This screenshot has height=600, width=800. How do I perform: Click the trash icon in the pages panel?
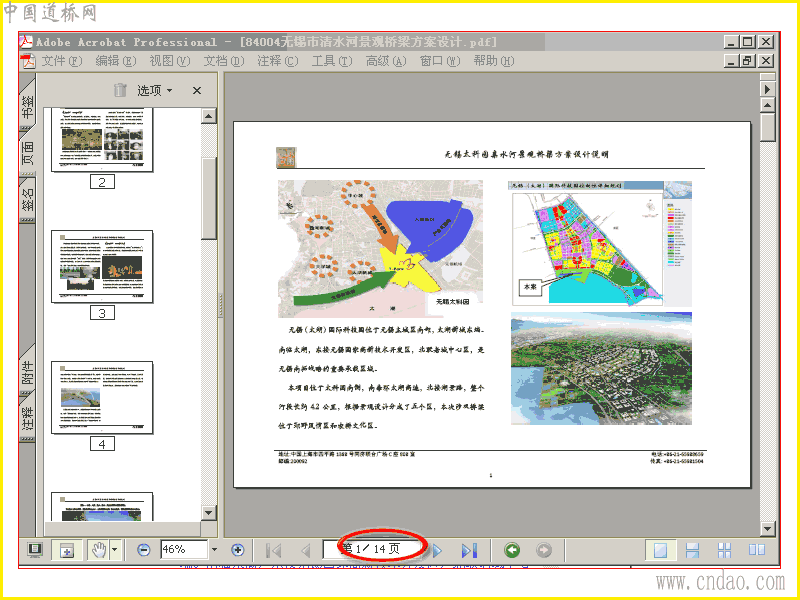click(x=120, y=90)
